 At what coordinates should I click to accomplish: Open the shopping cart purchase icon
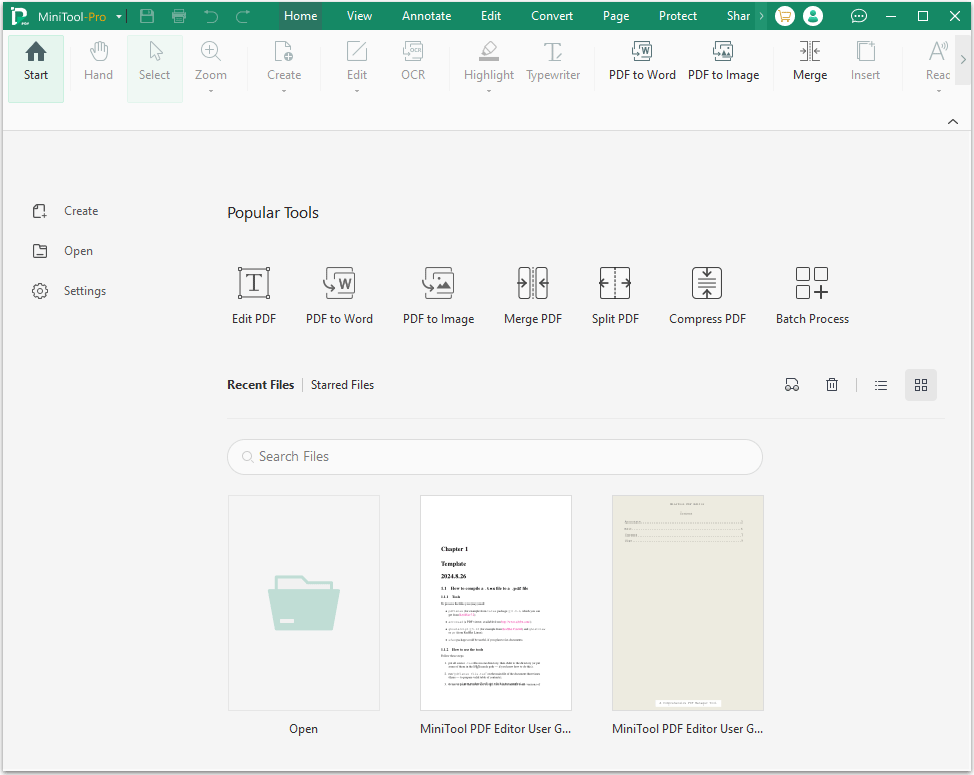pos(785,16)
